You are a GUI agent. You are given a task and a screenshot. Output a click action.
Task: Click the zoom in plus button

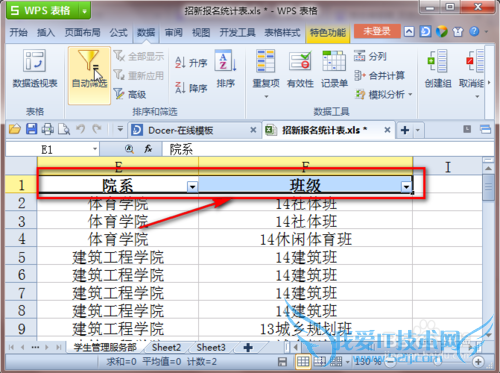tap(478, 361)
